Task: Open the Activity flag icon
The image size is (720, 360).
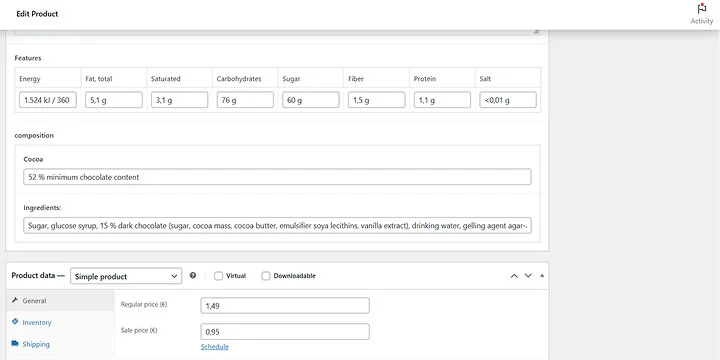Action: (701, 9)
